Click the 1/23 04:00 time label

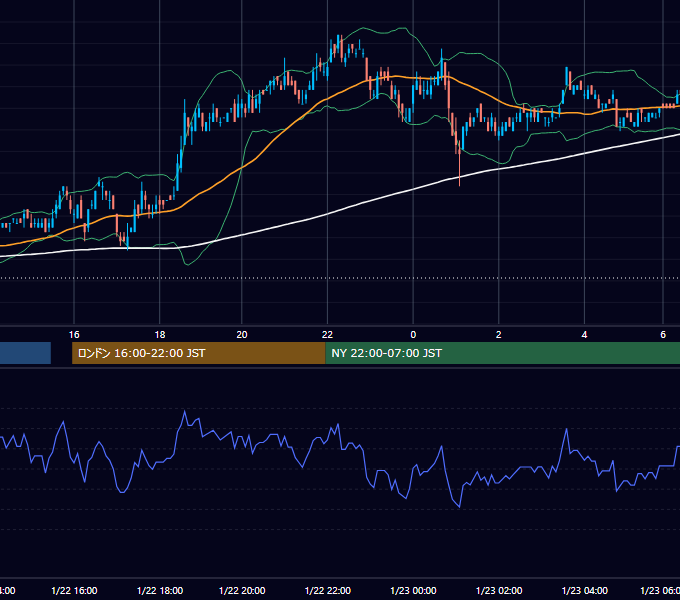(x=585, y=590)
